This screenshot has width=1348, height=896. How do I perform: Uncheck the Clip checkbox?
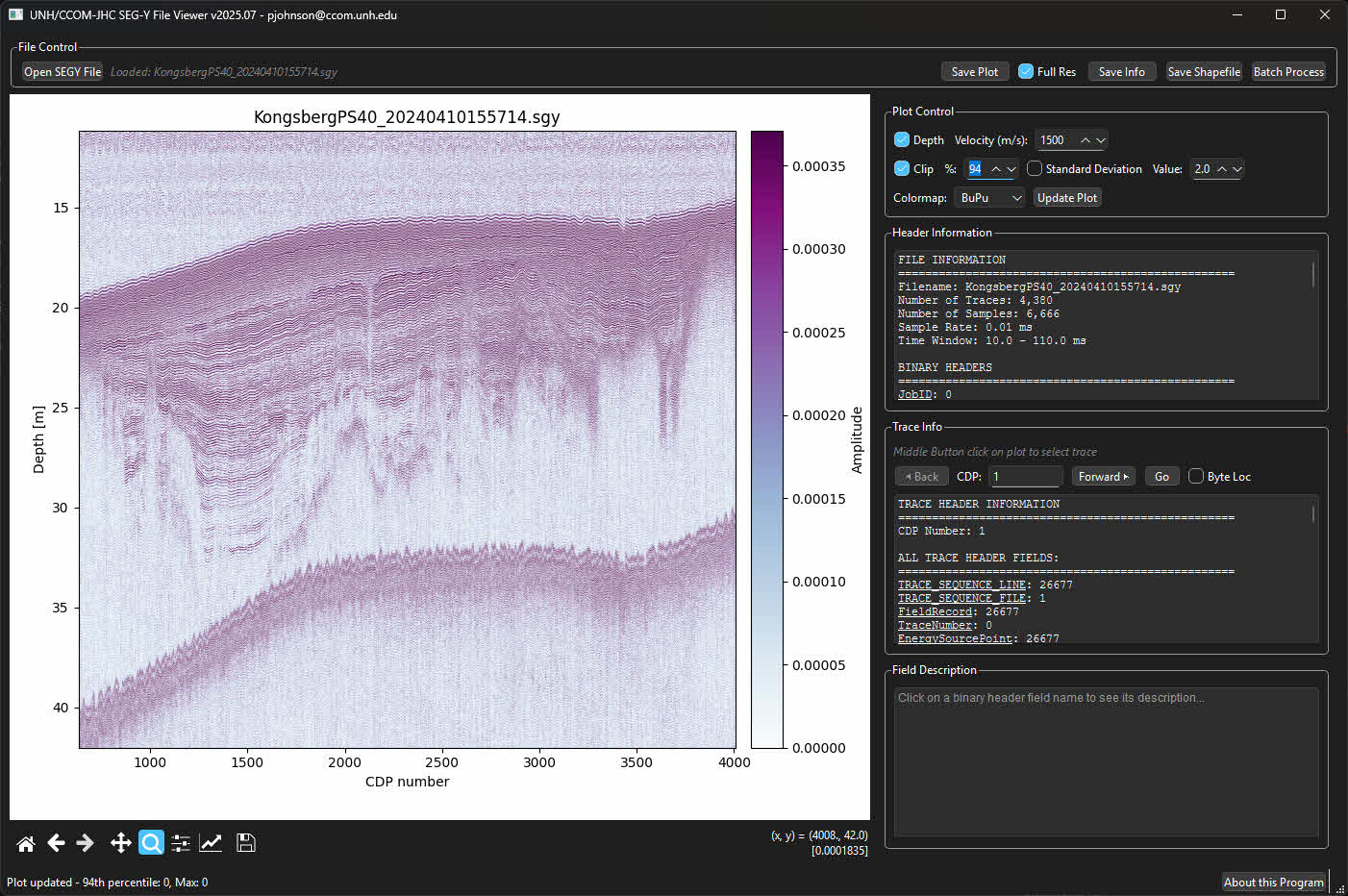pos(902,168)
